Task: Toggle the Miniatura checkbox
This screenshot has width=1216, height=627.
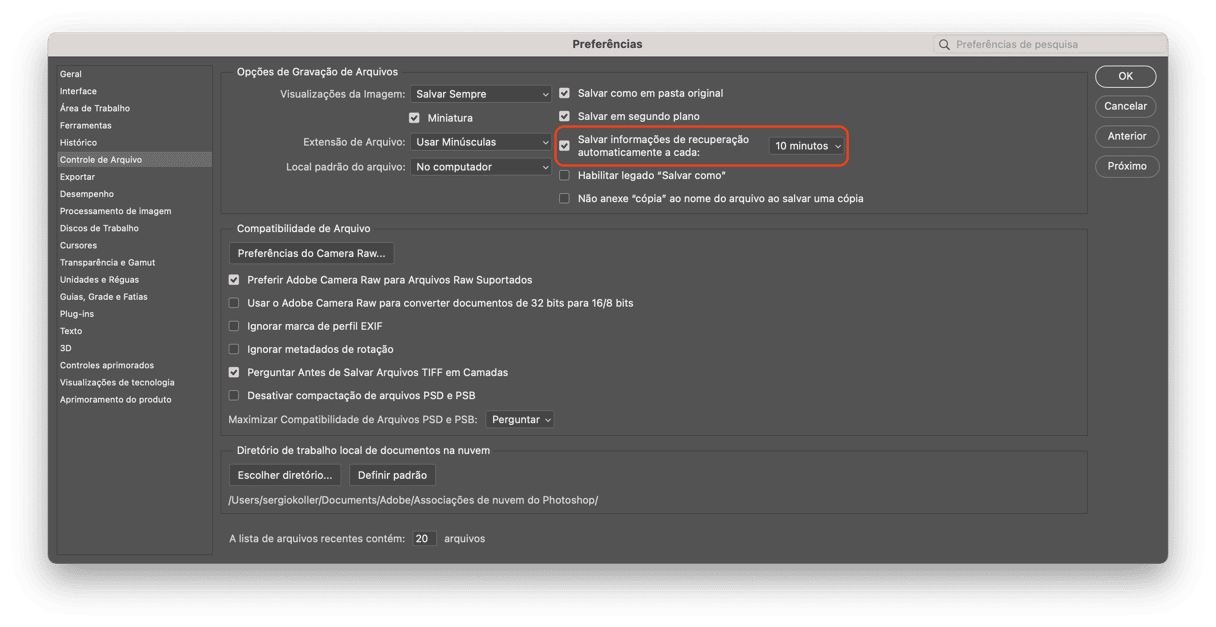Action: tap(414, 118)
